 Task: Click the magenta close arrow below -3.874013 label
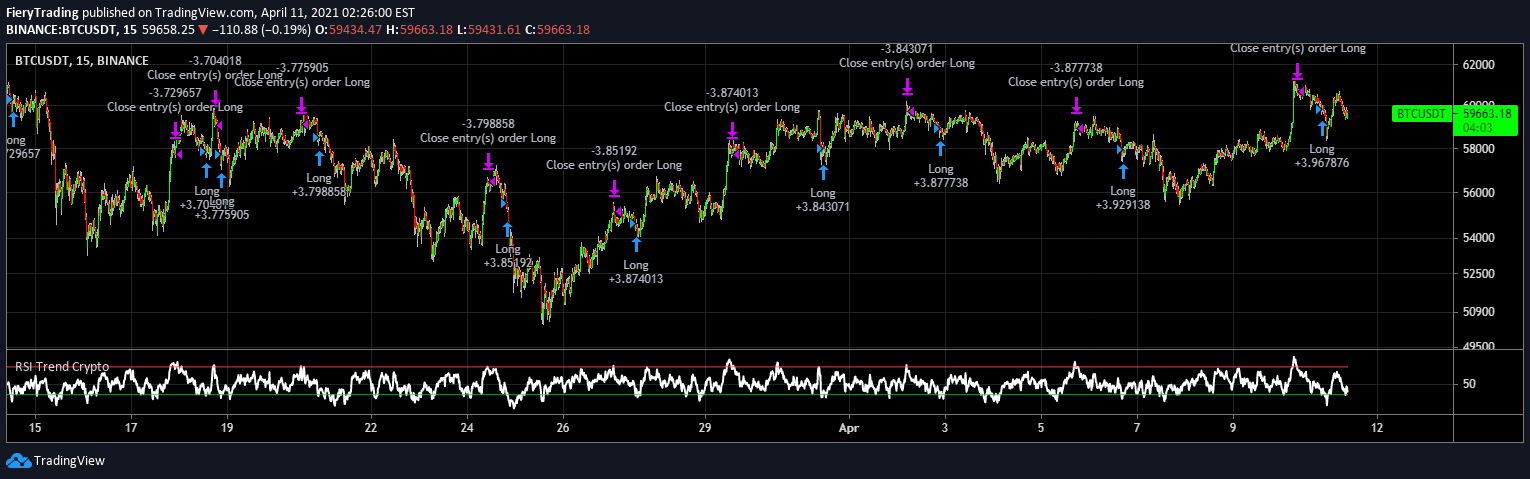[733, 130]
